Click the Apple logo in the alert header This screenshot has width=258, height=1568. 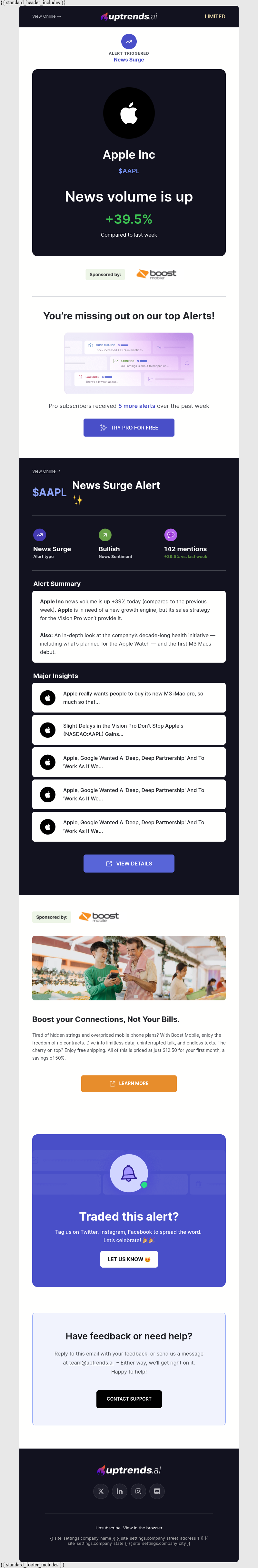point(129,113)
